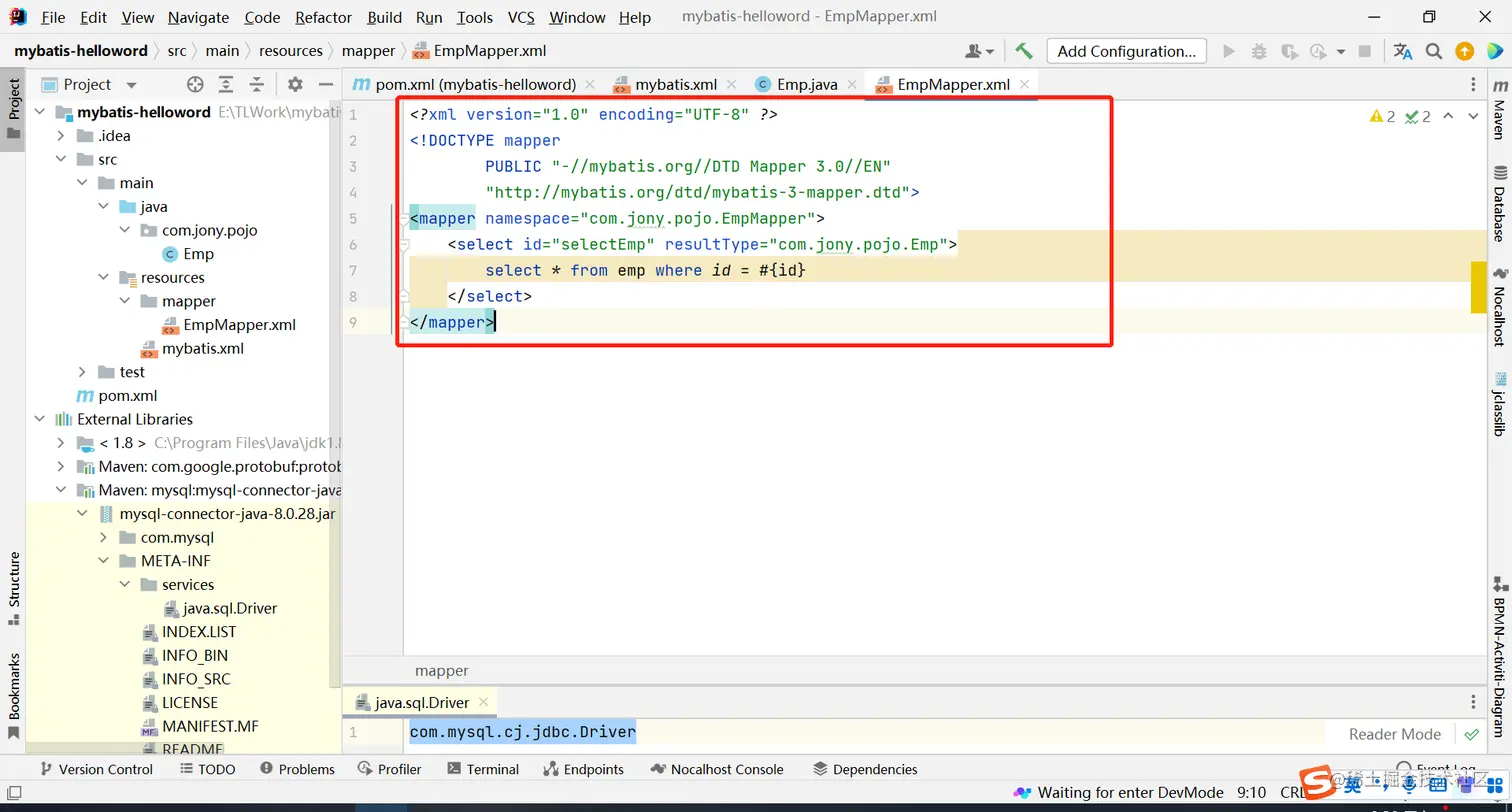This screenshot has height=812, width=1512.
Task: Select the LICENSE file in tree
Action: pyautogui.click(x=189, y=703)
